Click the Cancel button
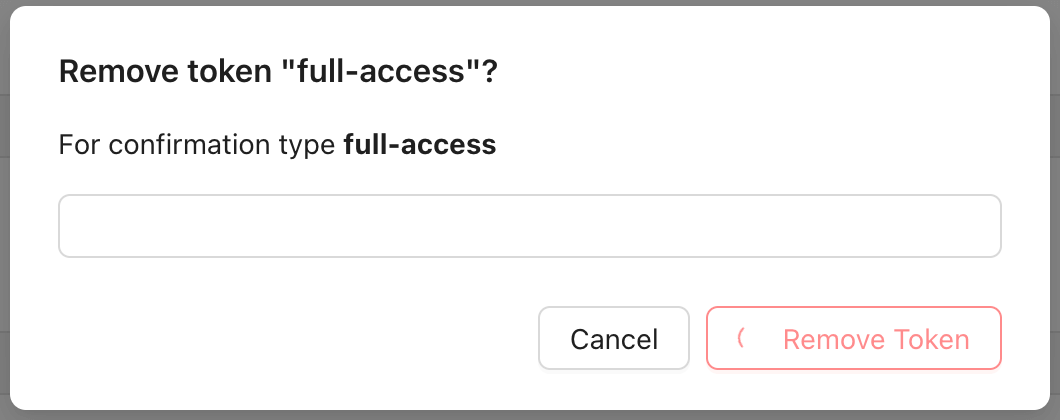 [614, 339]
